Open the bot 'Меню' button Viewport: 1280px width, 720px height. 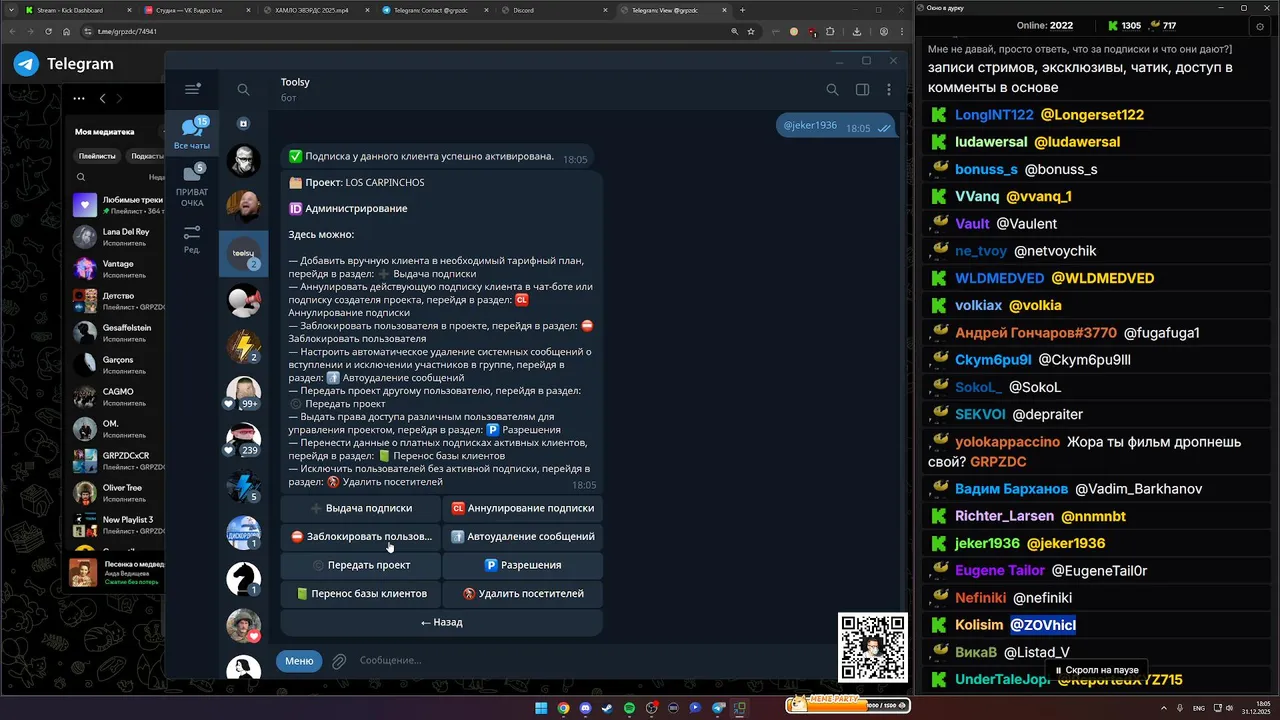pyautogui.click(x=299, y=660)
